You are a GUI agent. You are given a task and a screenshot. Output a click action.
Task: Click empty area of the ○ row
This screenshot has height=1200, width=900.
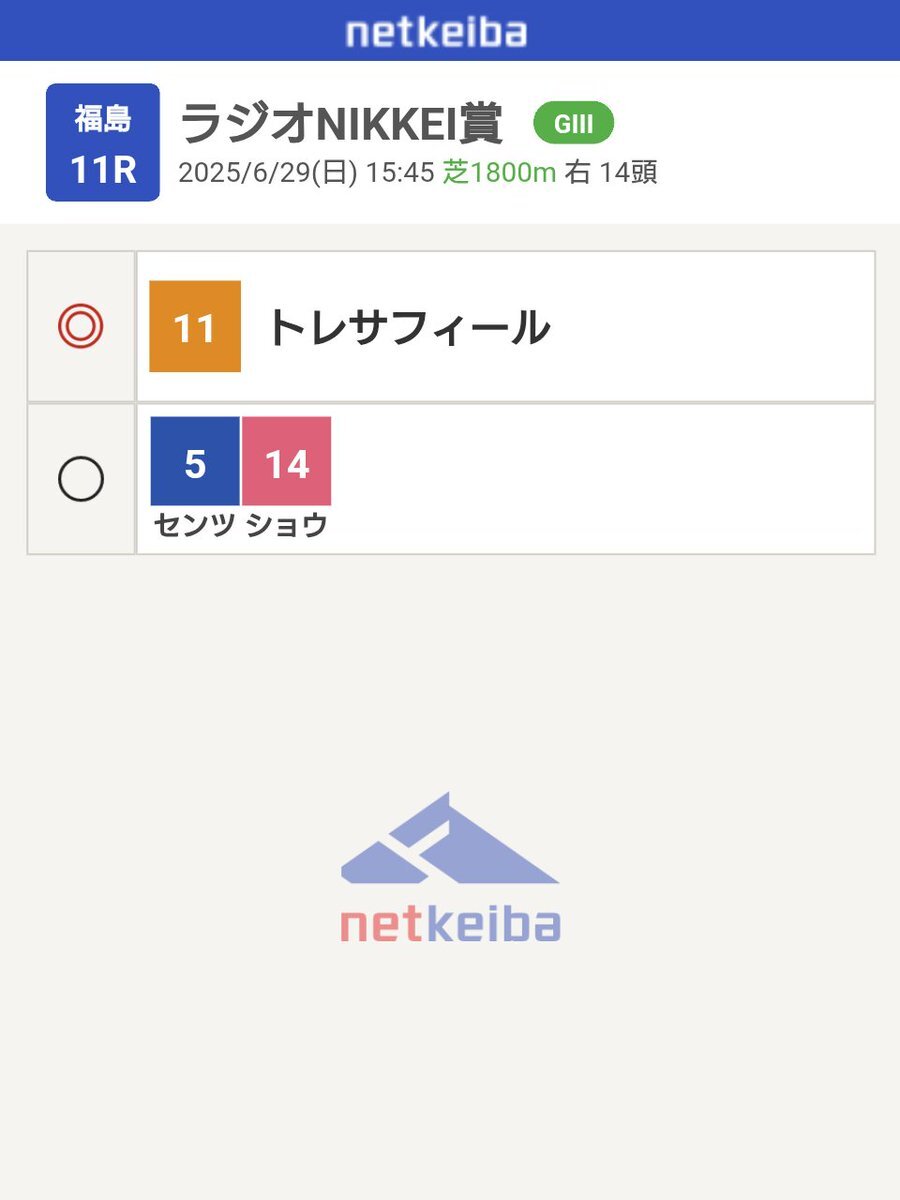[600, 479]
